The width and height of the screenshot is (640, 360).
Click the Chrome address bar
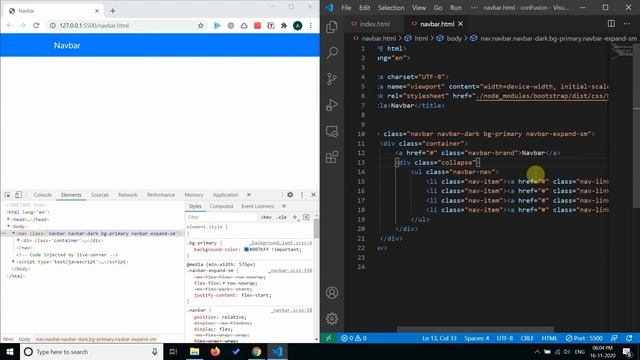127,25
